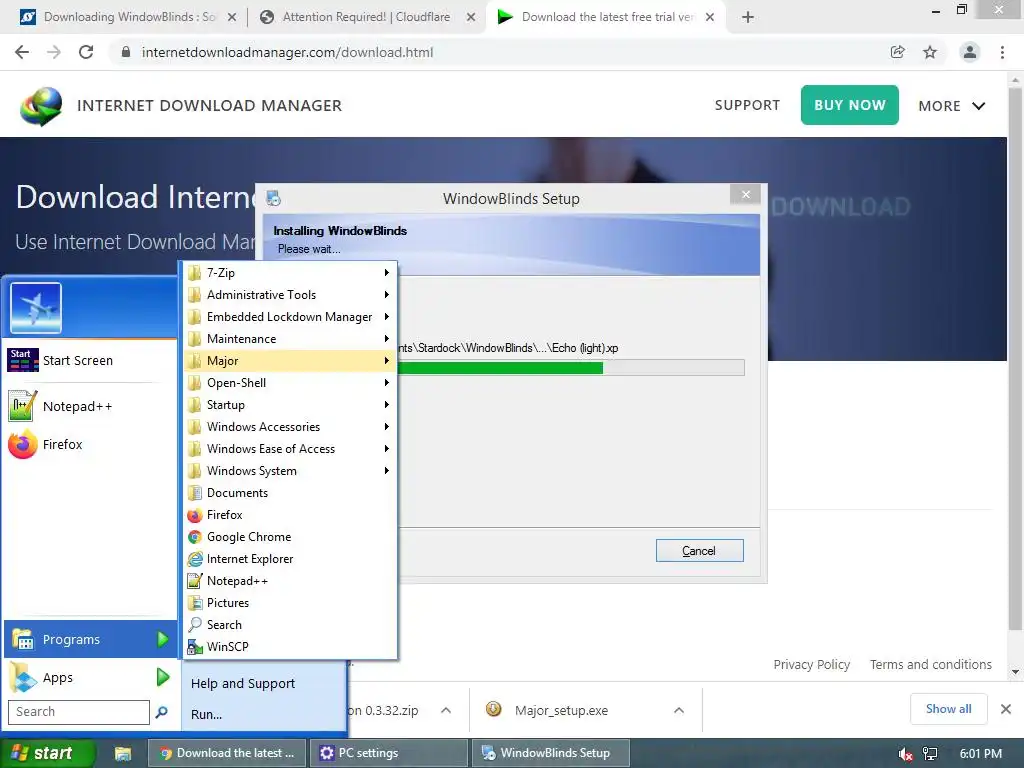This screenshot has width=1024, height=768.
Task: Click the share page icon in address bar
Action: click(x=898, y=52)
